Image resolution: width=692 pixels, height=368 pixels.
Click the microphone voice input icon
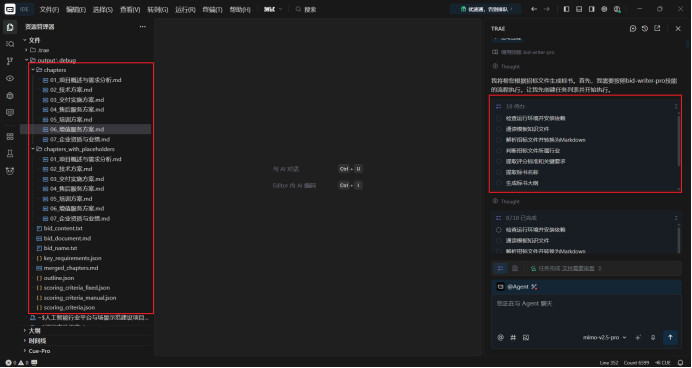(653, 338)
